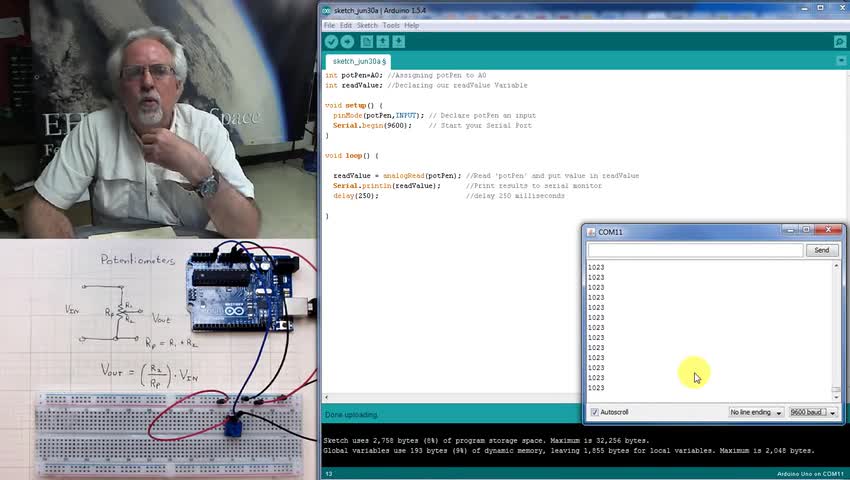850x480 pixels.
Task: Click 'int readValue;' declaration line
Action: tap(353, 85)
